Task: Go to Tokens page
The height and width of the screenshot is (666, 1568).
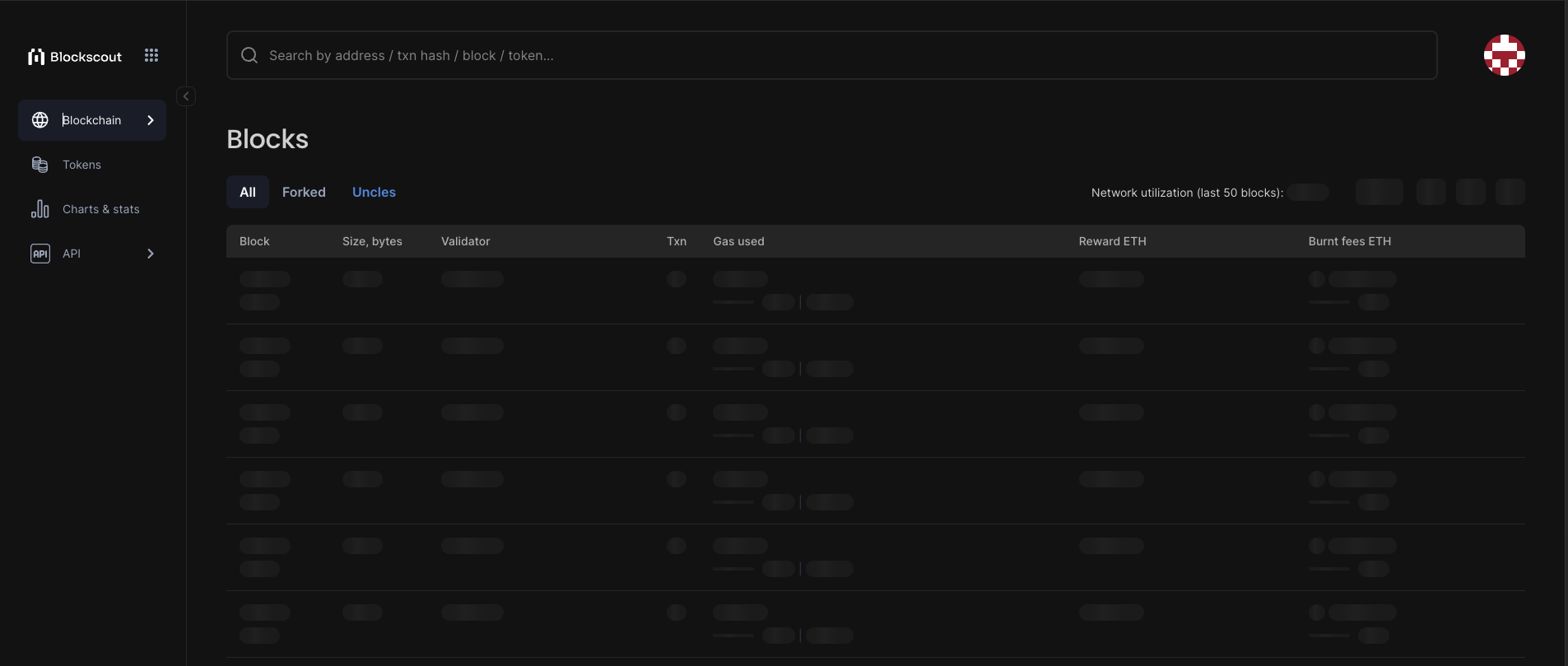Action: click(82, 165)
